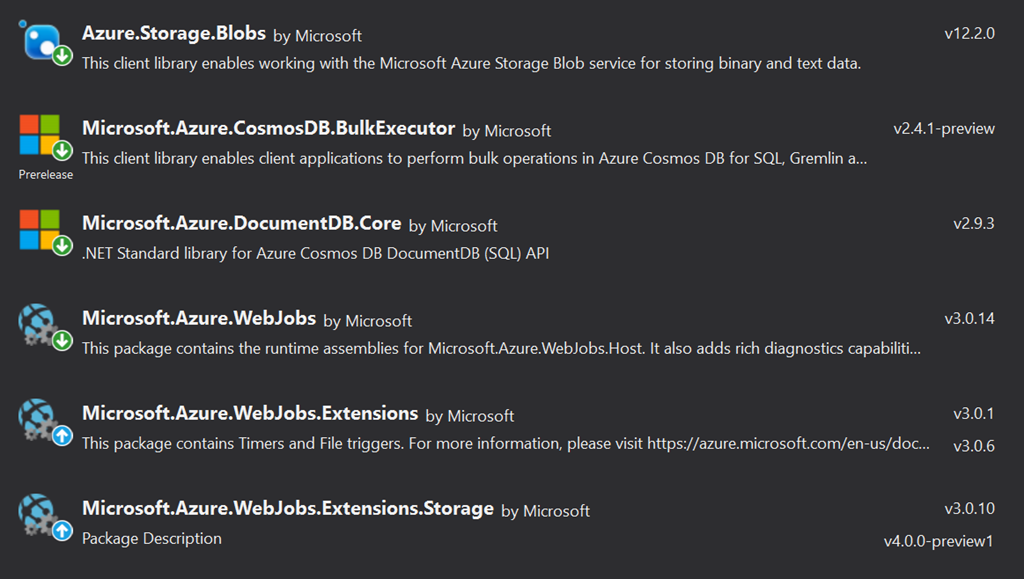Screen dimensions: 1024x579
Task: Click the v2.4.1-preview version label
Action: [x=944, y=128]
